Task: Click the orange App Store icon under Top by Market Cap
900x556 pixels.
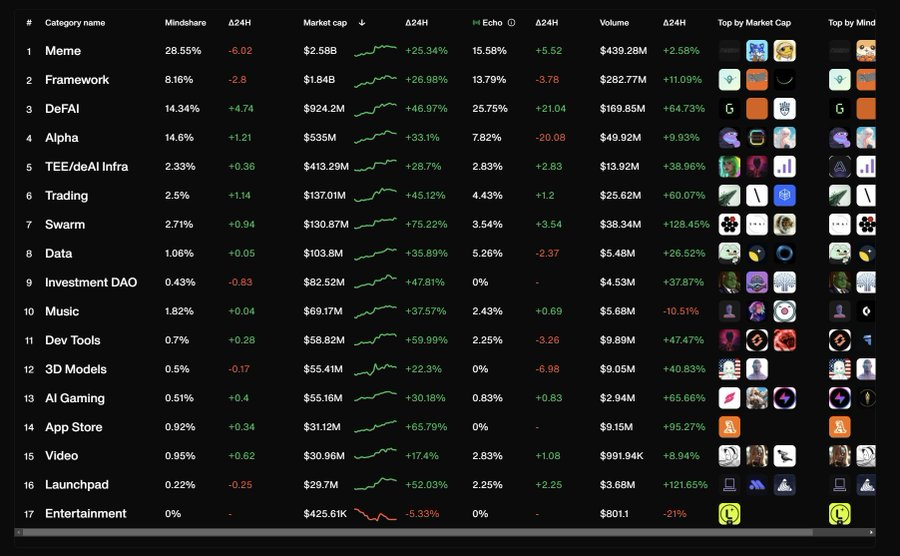Action: click(x=729, y=427)
